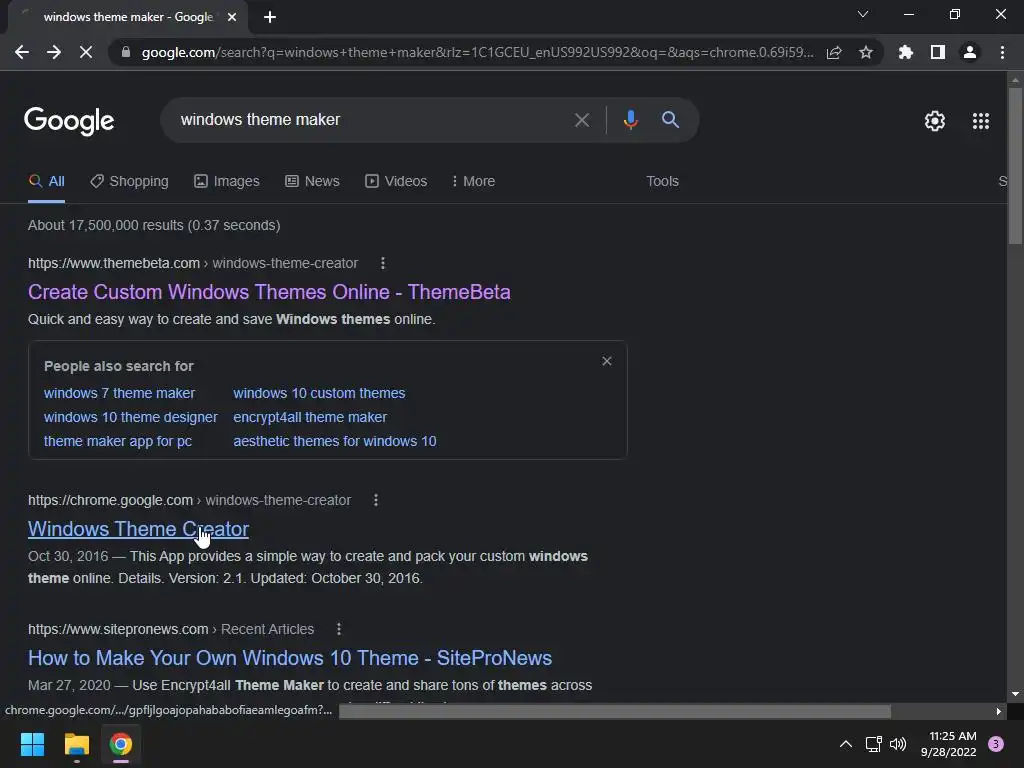Expand the More search categories
This screenshot has width=1024, height=768.
(473, 182)
